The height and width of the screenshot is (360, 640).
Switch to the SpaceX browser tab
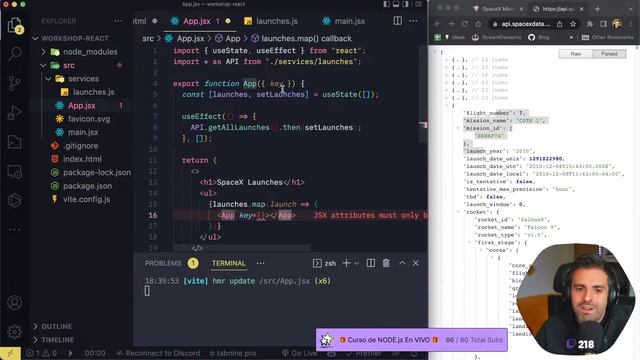(x=498, y=9)
